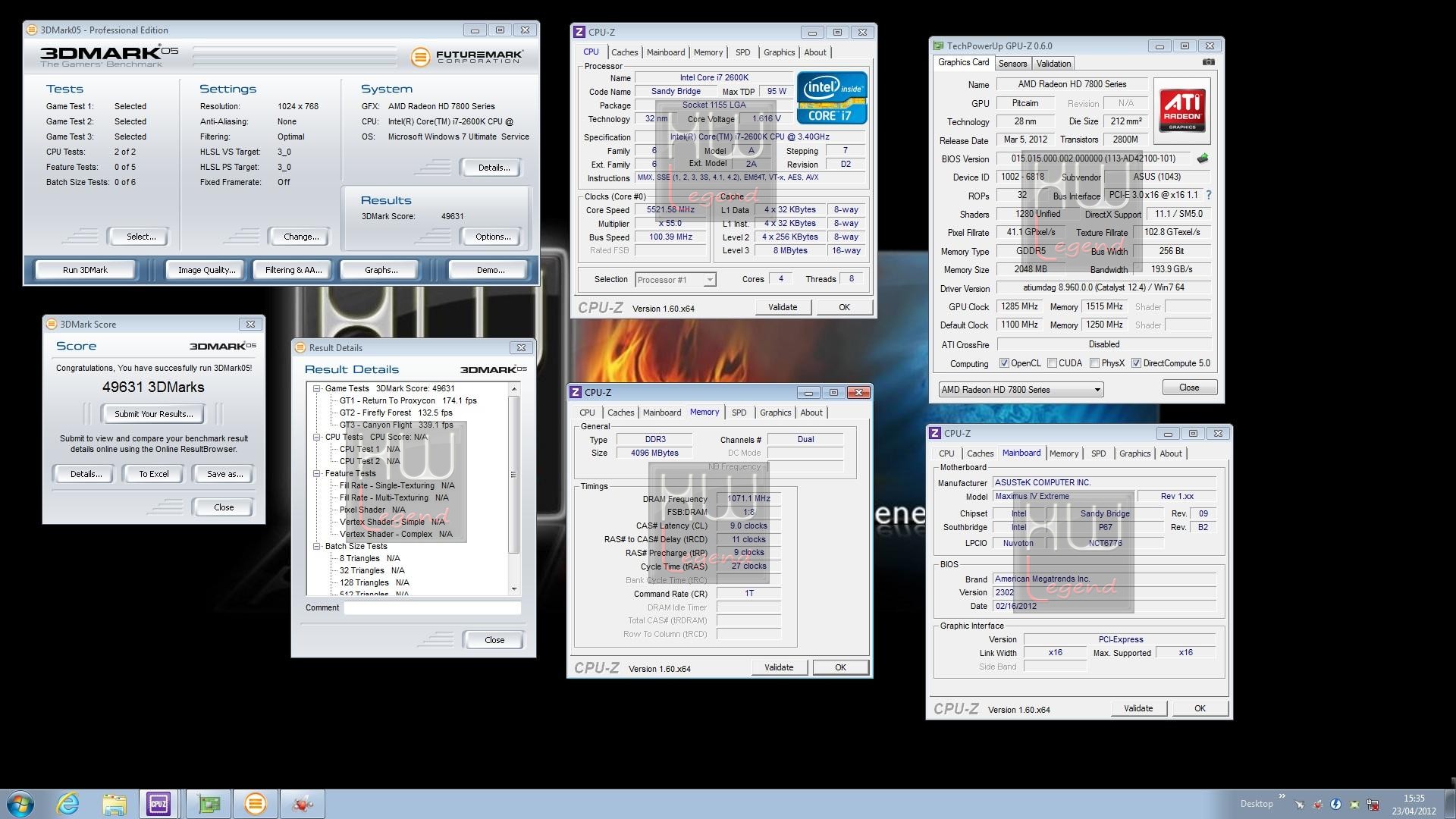The image size is (1456, 819).
Task: Switch to GPU-Z from its taskbar icon
Action: click(x=209, y=804)
